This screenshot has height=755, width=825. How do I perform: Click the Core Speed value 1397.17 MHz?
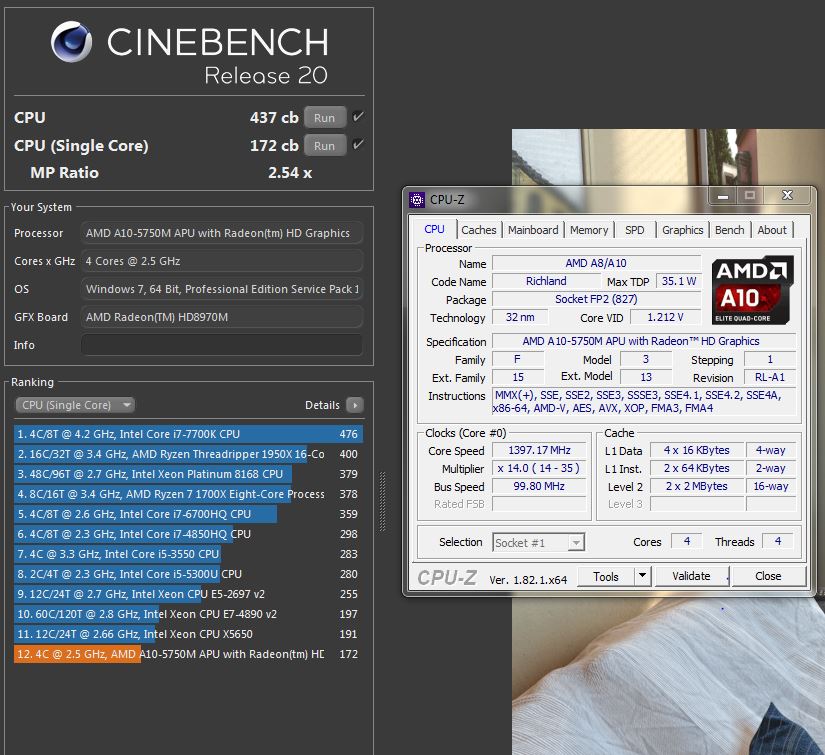[x=539, y=450]
